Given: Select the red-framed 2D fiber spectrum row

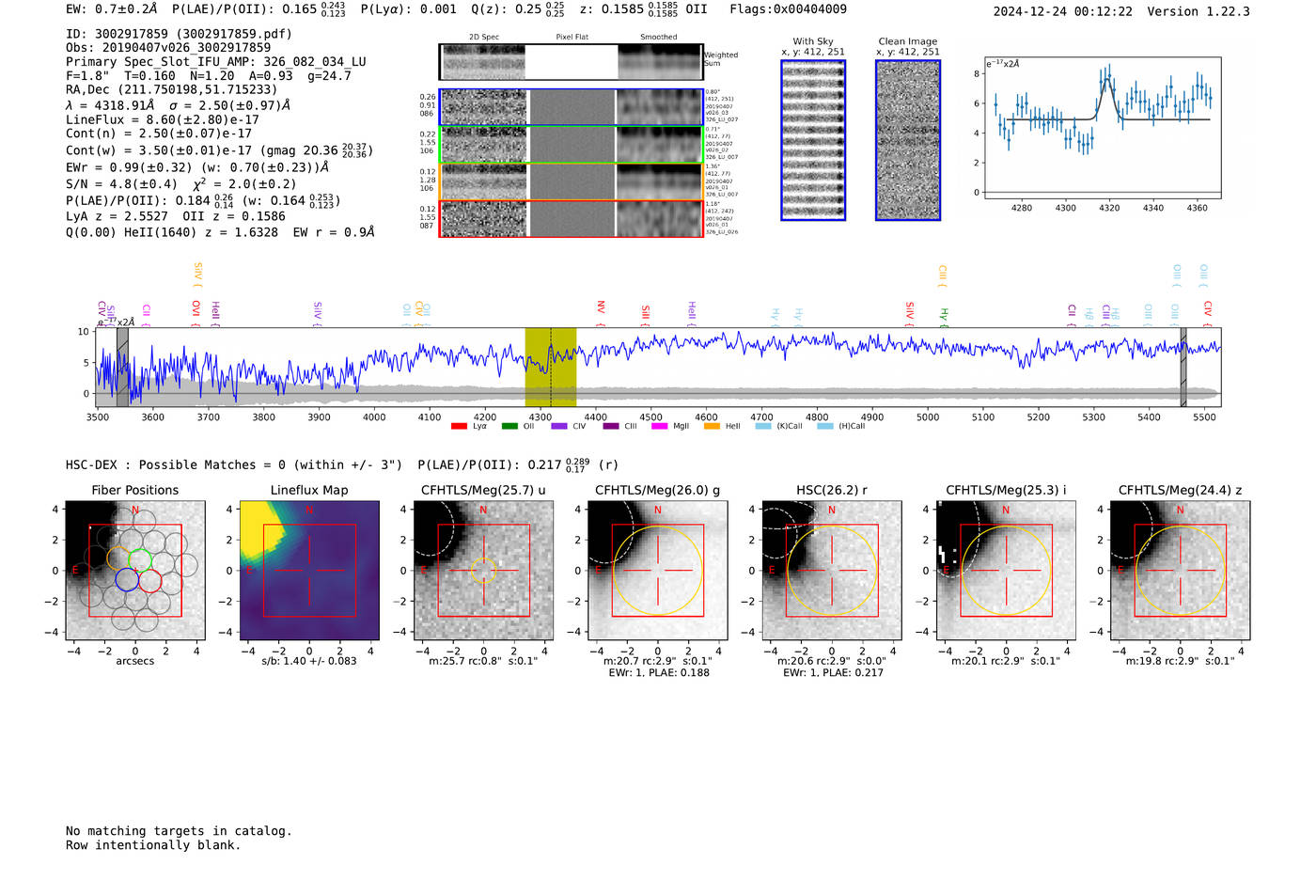Looking at the screenshot, I should [572, 218].
